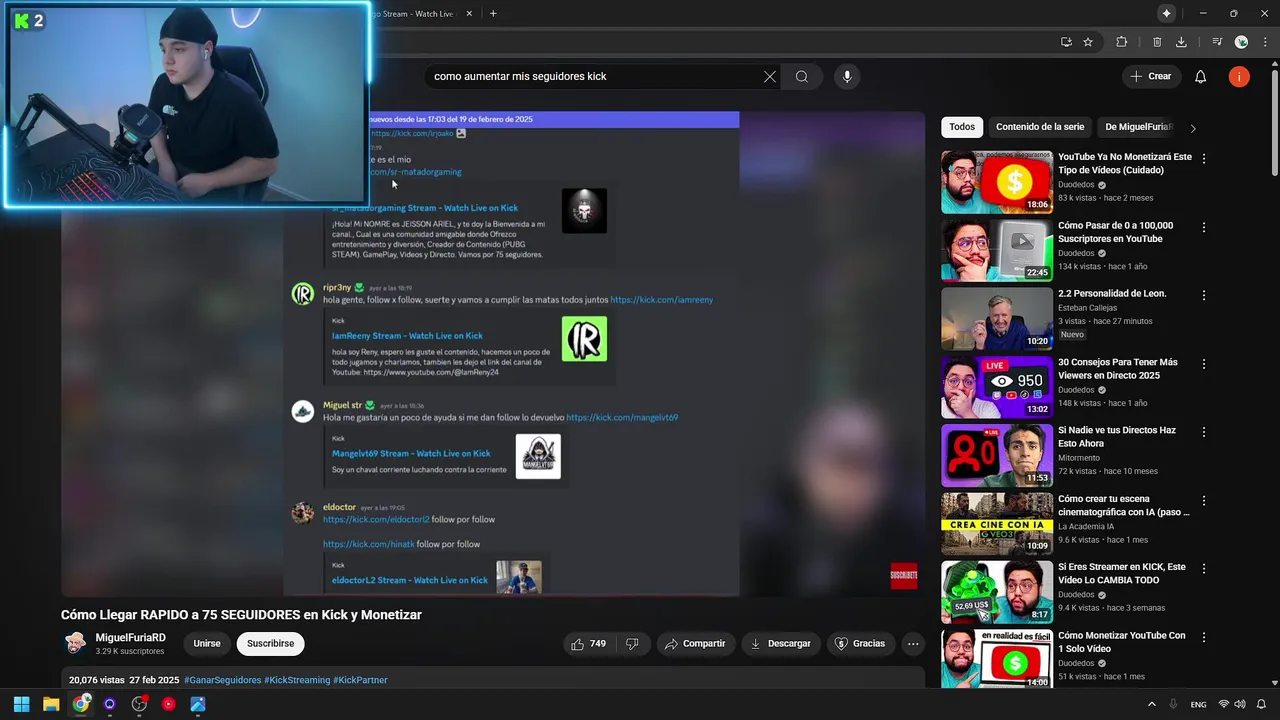Select Contenido de la serie chip

coord(1040,127)
